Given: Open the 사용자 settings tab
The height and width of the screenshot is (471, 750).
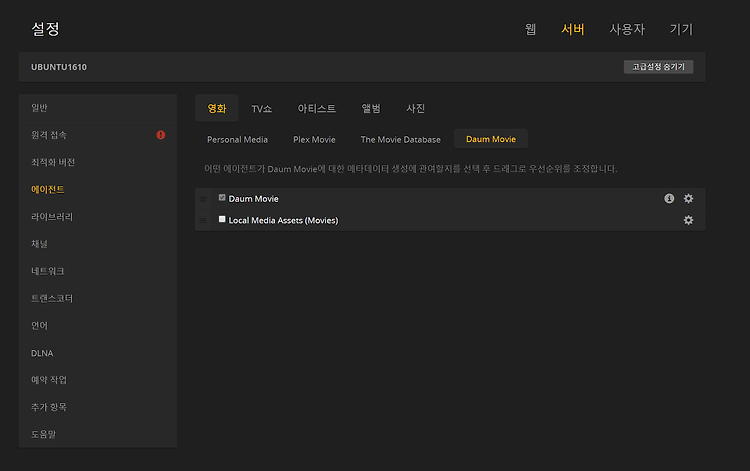Looking at the screenshot, I should click(x=627, y=29).
